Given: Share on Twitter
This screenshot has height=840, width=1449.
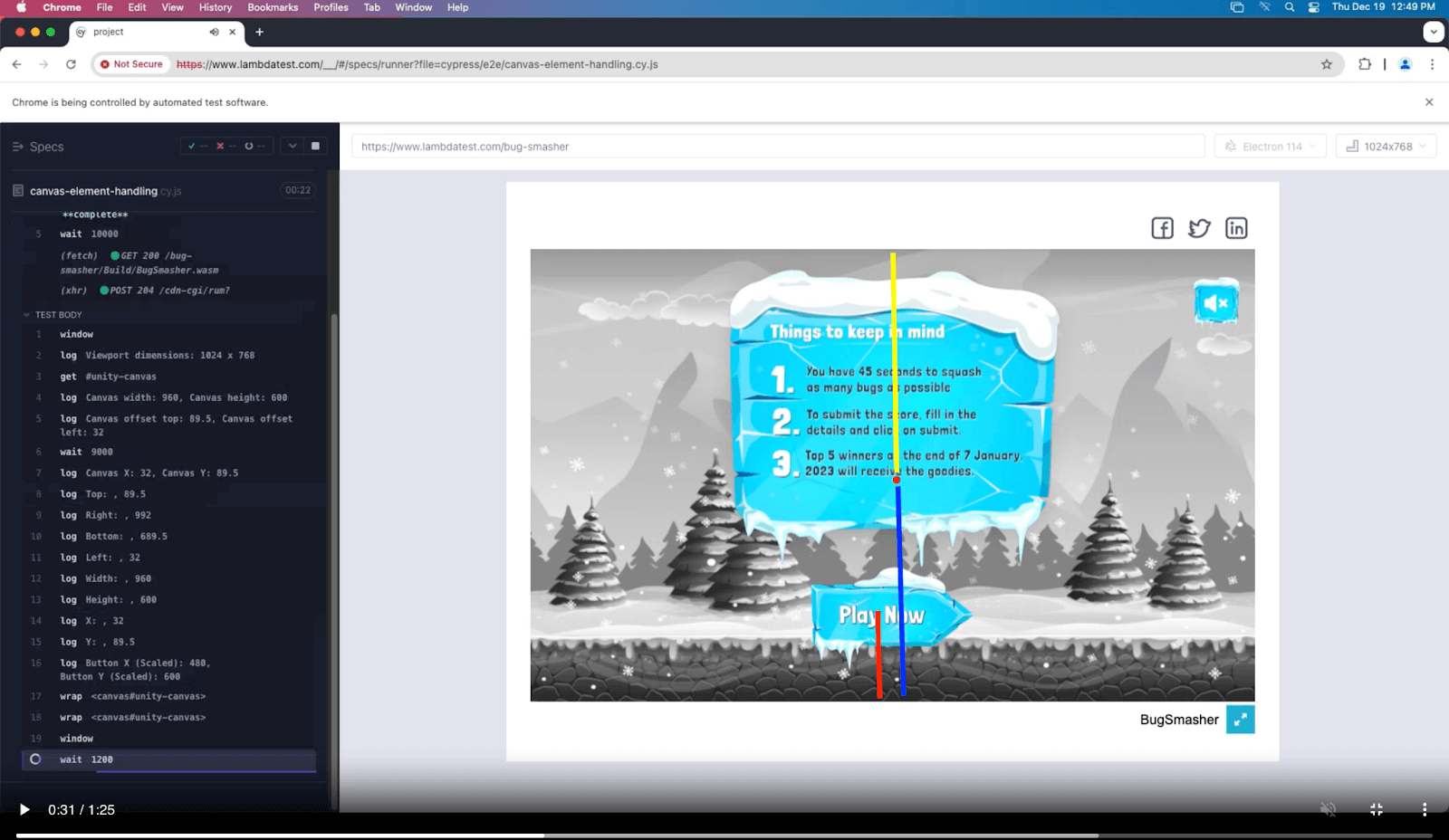Looking at the screenshot, I should click(x=1199, y=228).
